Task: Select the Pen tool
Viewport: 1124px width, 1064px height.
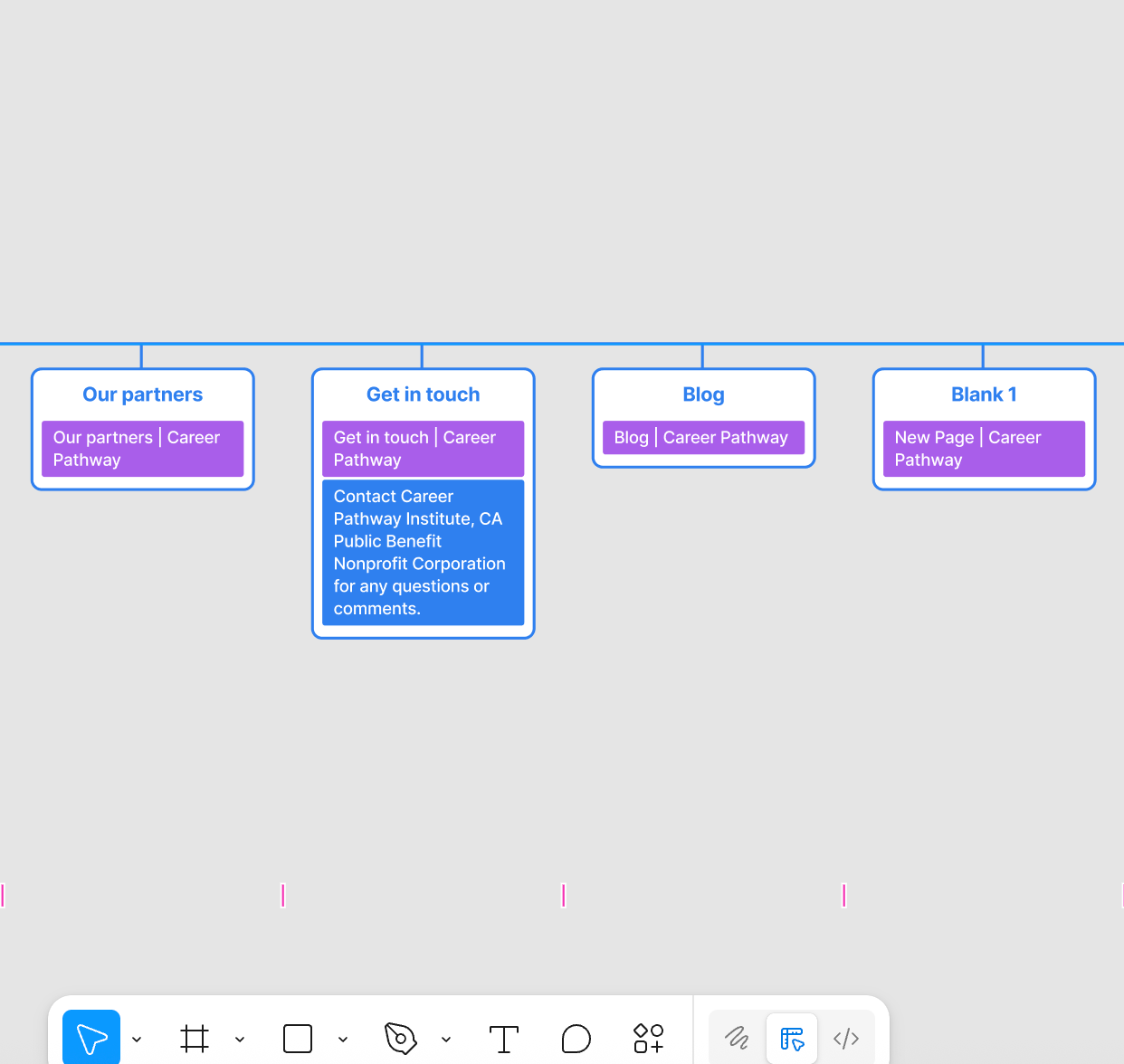Action: click(401, 1039)
